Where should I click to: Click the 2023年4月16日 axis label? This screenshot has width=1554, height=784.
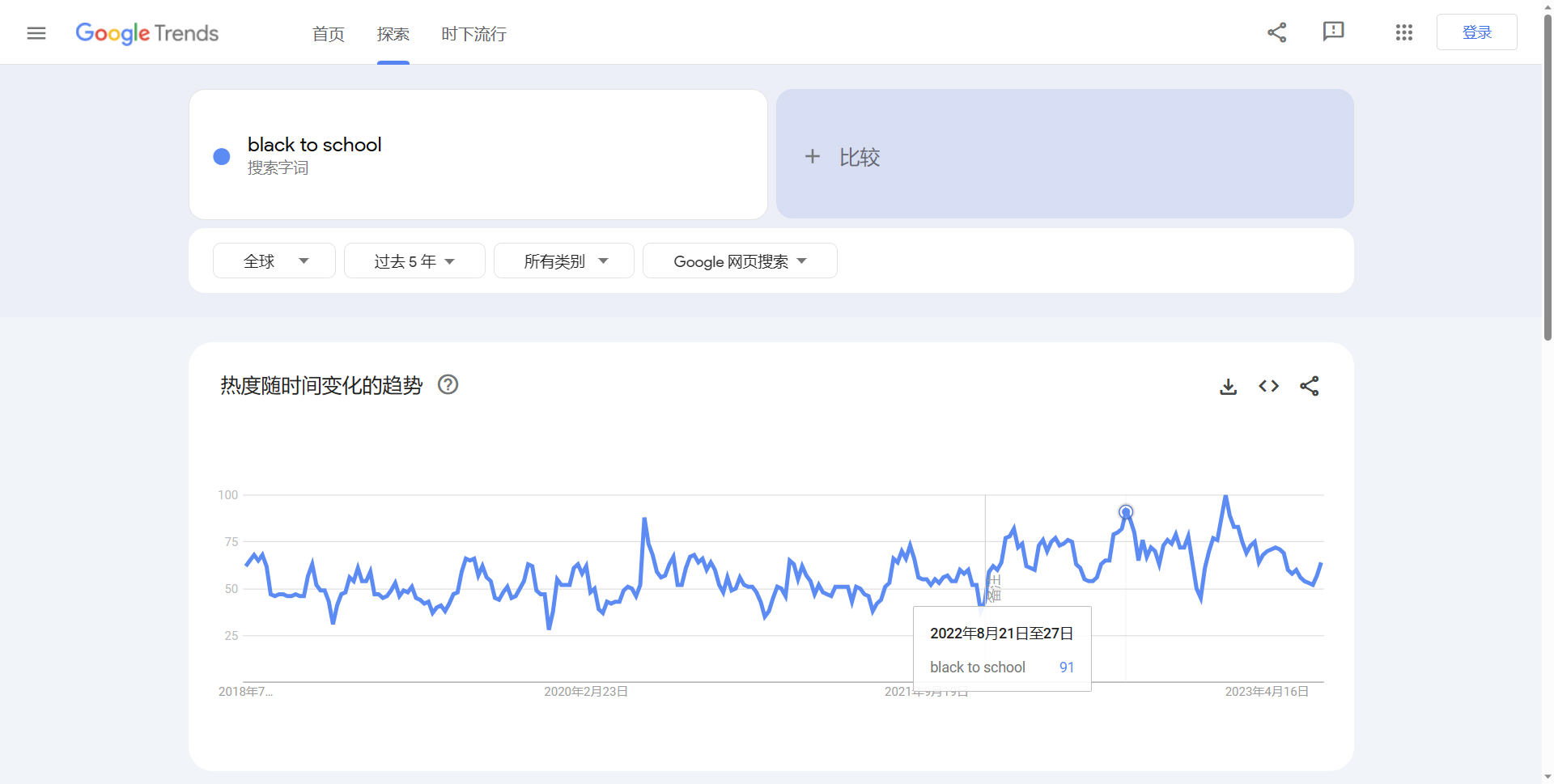point(1267,692)
